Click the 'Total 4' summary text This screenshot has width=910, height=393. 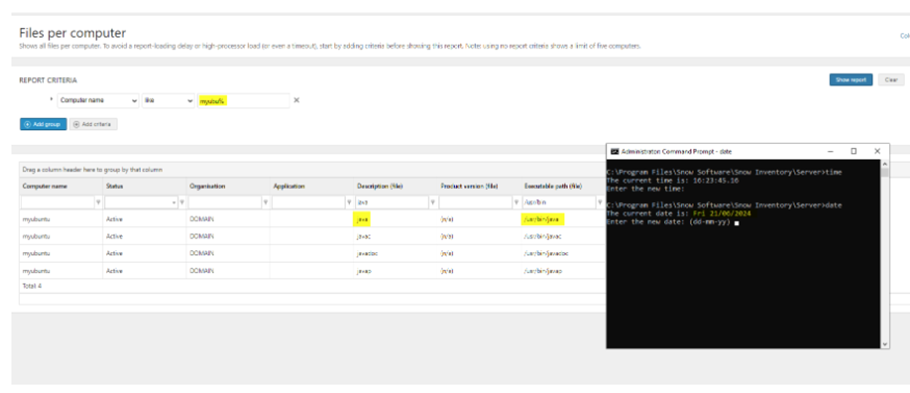(x=32, y=286)
